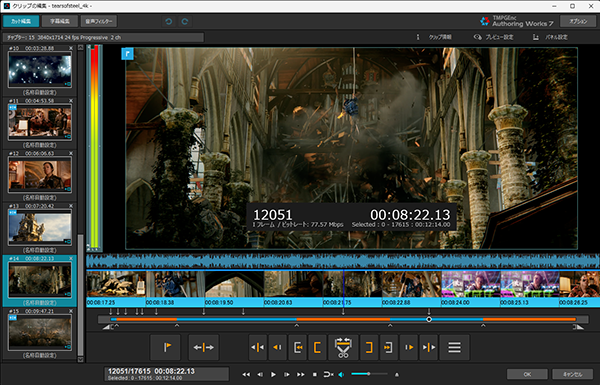This screenshot has width=600, height=385.
Task: Select chapter thumbnail #15 00:09:47.21
Action: (x=40, y=333)
